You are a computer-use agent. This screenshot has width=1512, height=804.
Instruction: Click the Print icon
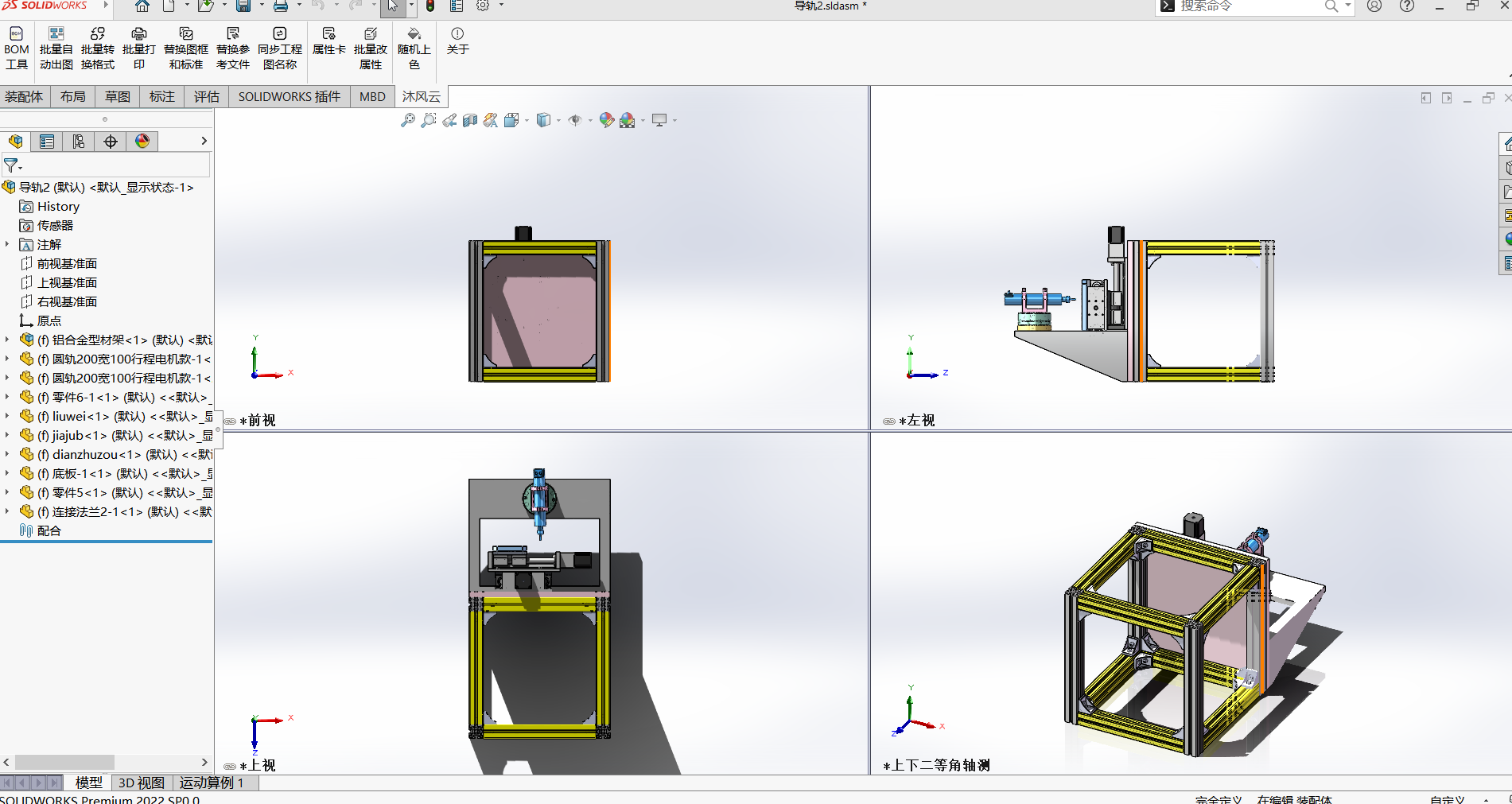(281, 6)
